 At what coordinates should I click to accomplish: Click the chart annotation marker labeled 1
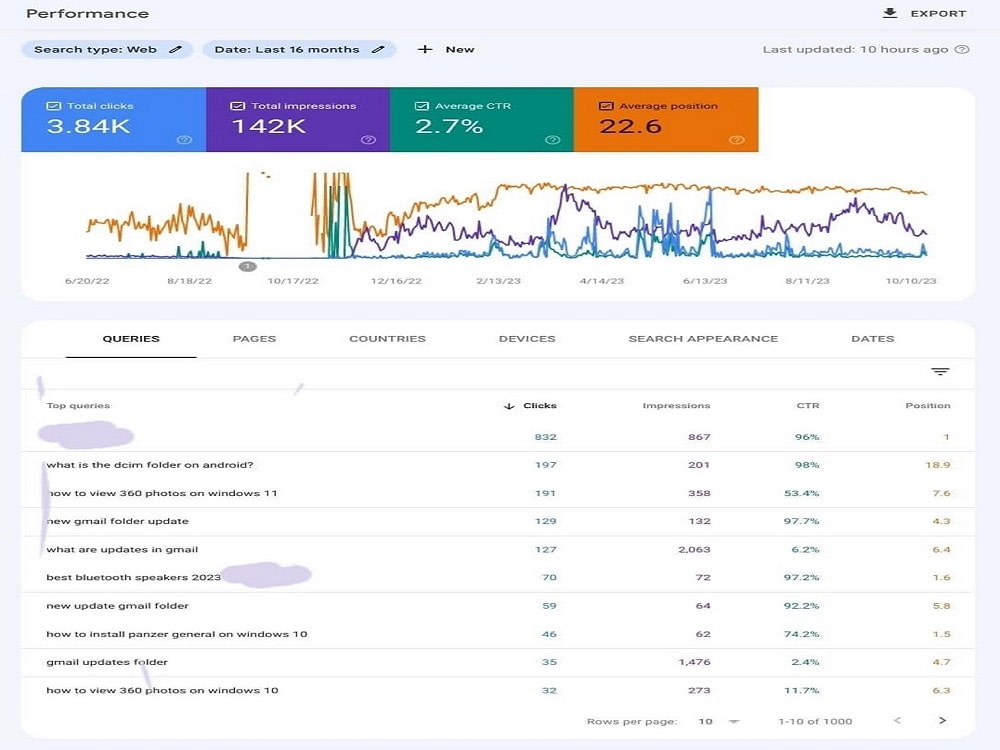click(248, 266)
